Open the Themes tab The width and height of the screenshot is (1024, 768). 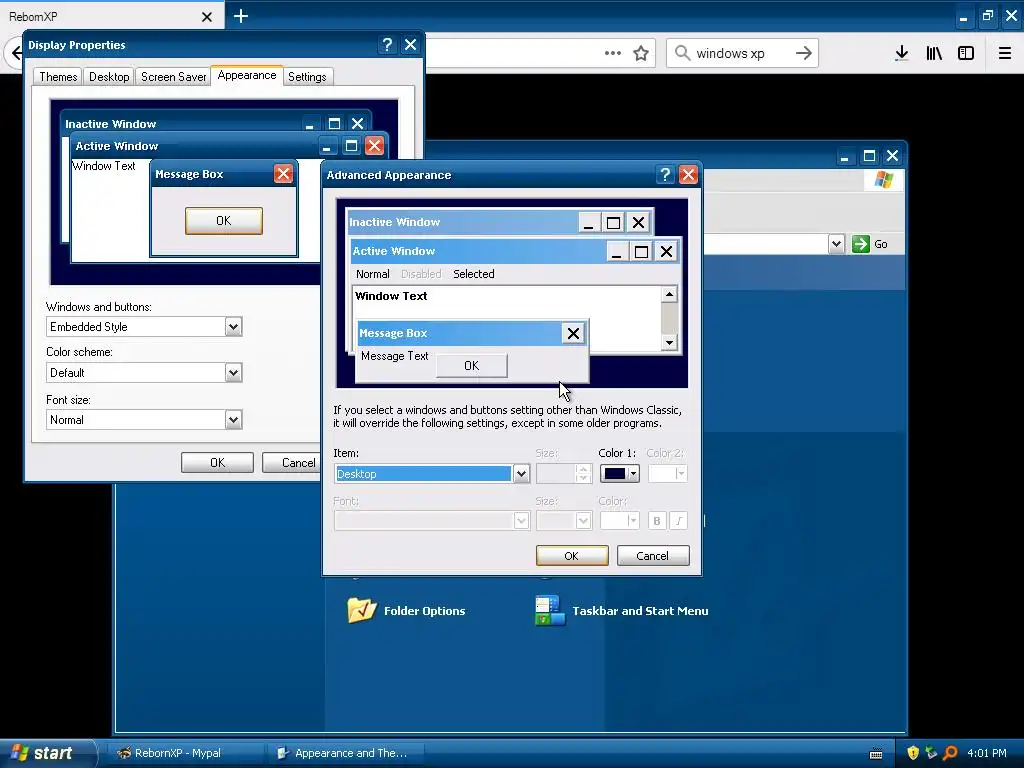(x=58, y=76)
